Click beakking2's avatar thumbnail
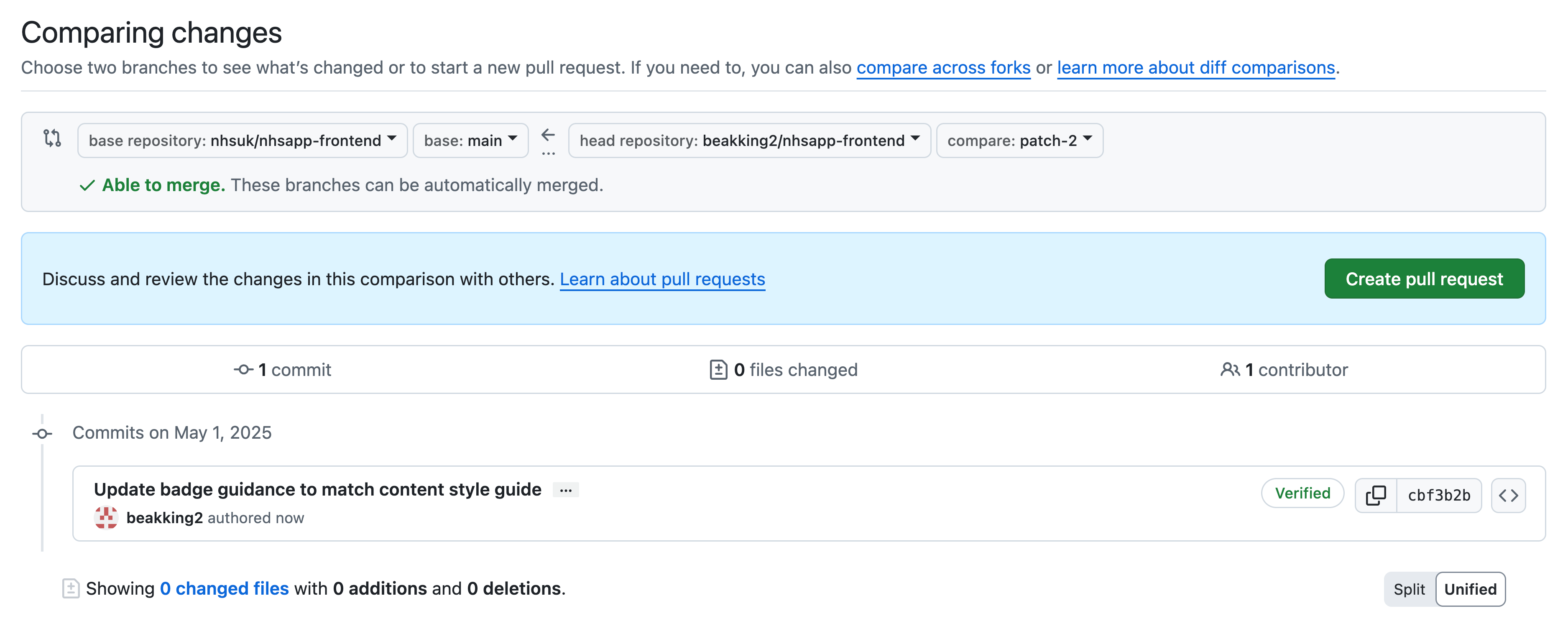 [105, 518]
